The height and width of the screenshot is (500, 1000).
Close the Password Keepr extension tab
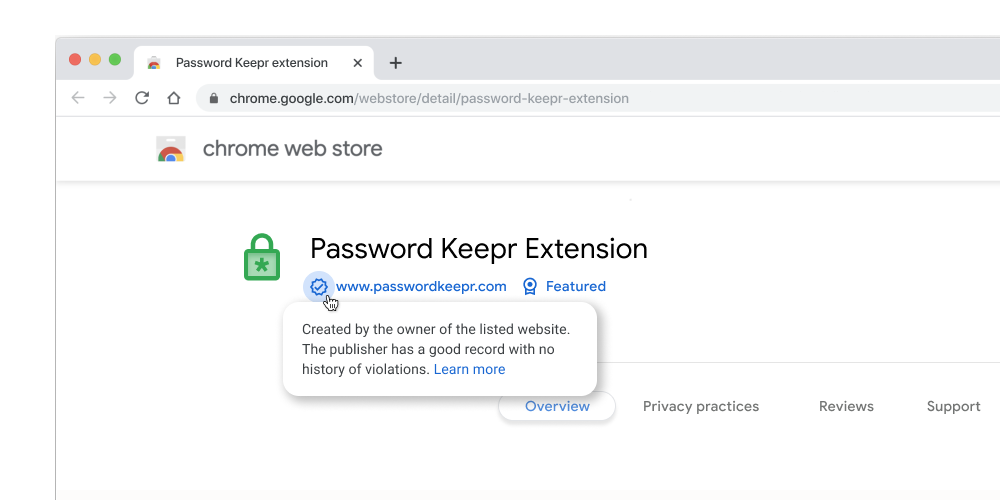click(x=358, y=63)
